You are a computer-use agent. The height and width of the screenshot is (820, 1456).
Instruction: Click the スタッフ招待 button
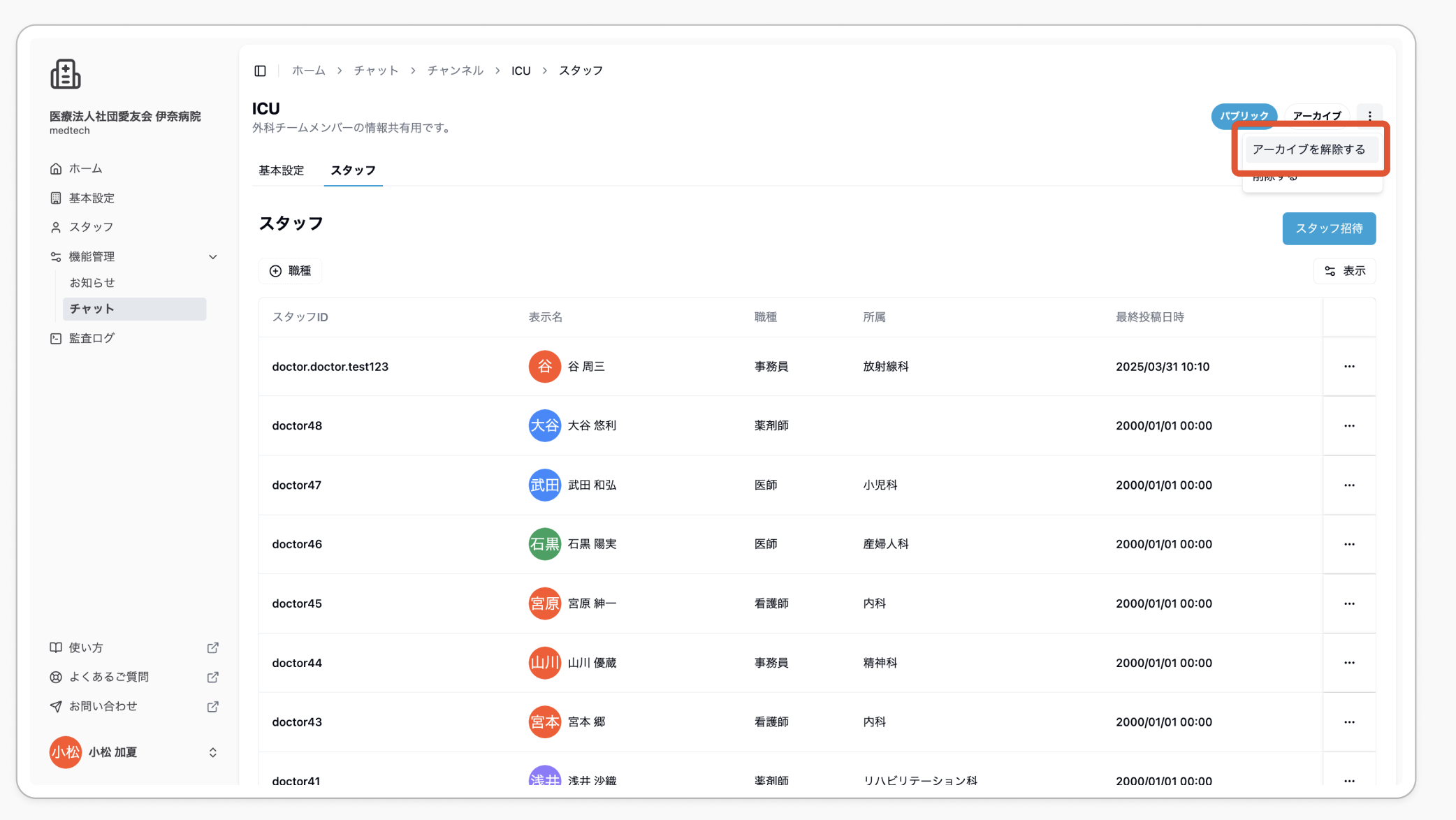[1329, 228]
